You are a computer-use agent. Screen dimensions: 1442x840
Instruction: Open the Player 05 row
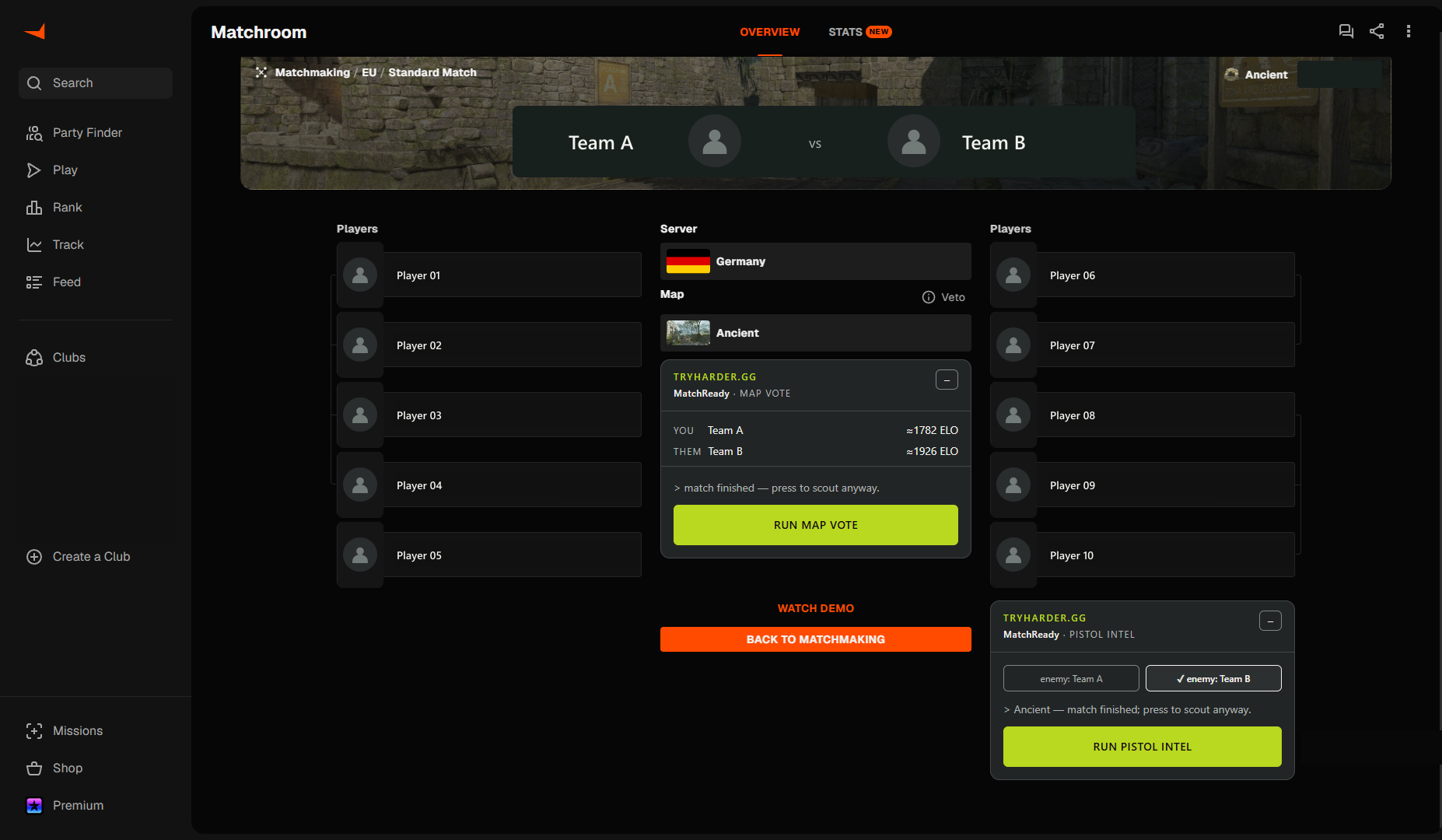[489, 555]
